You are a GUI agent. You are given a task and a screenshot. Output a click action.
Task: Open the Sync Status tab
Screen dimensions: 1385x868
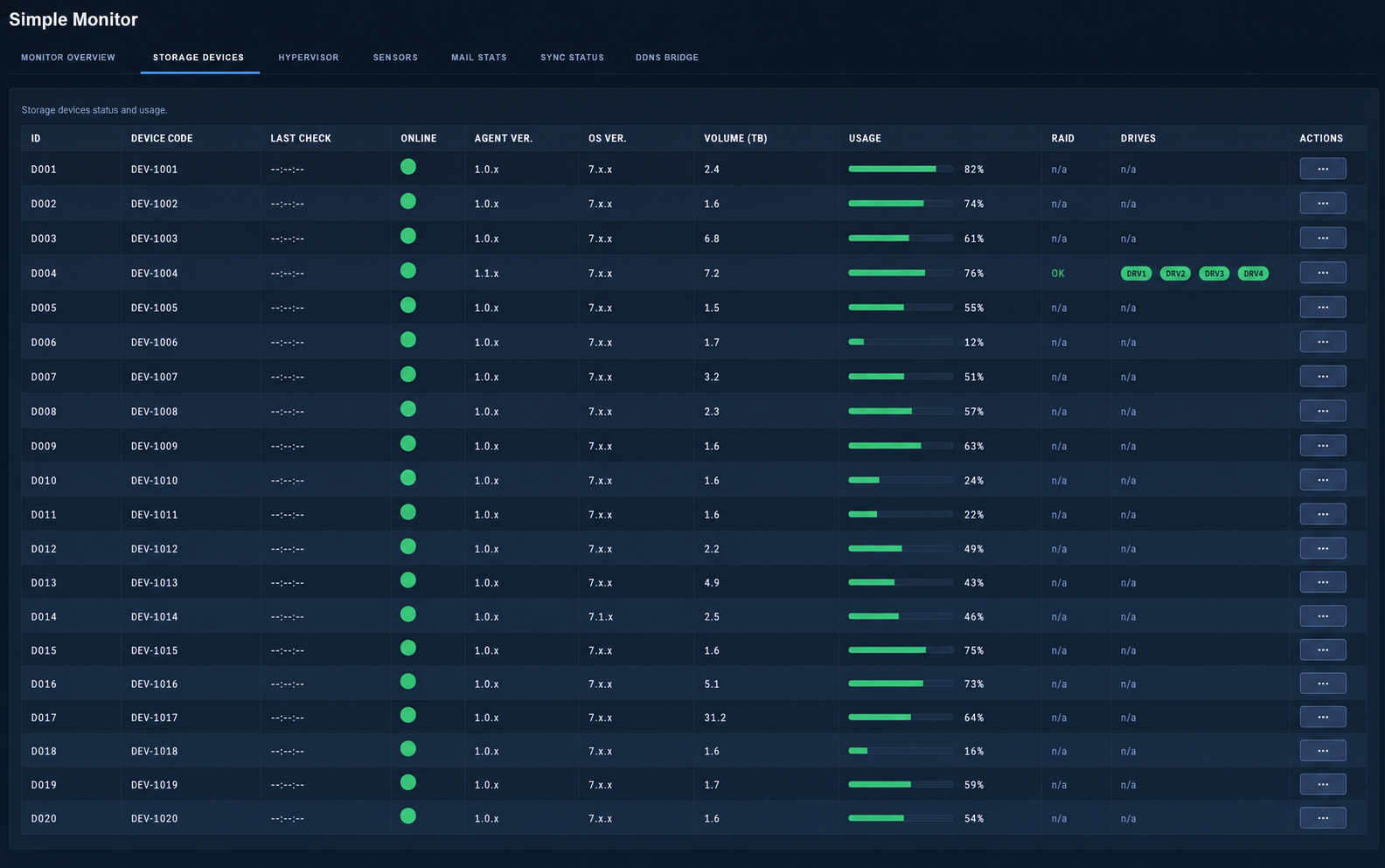click(572, 58)
